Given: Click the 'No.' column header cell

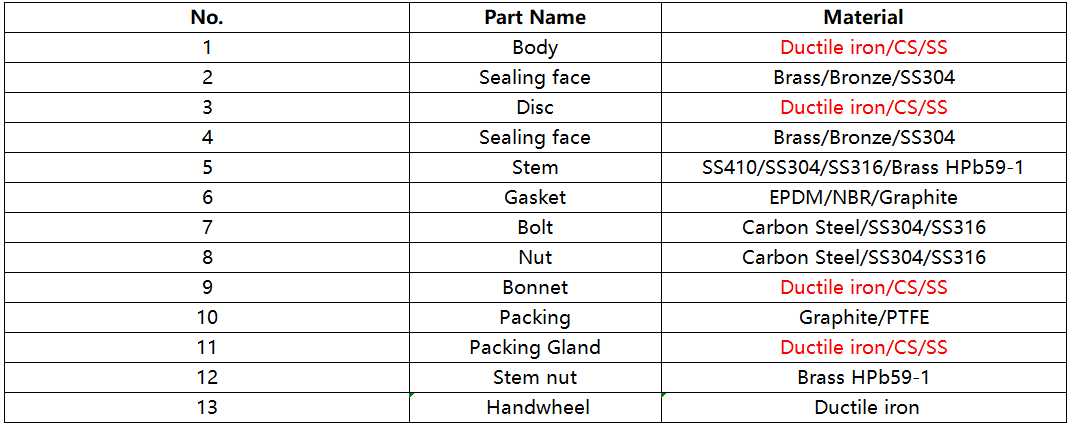Looking at the screenshot, I should point(207,17).
